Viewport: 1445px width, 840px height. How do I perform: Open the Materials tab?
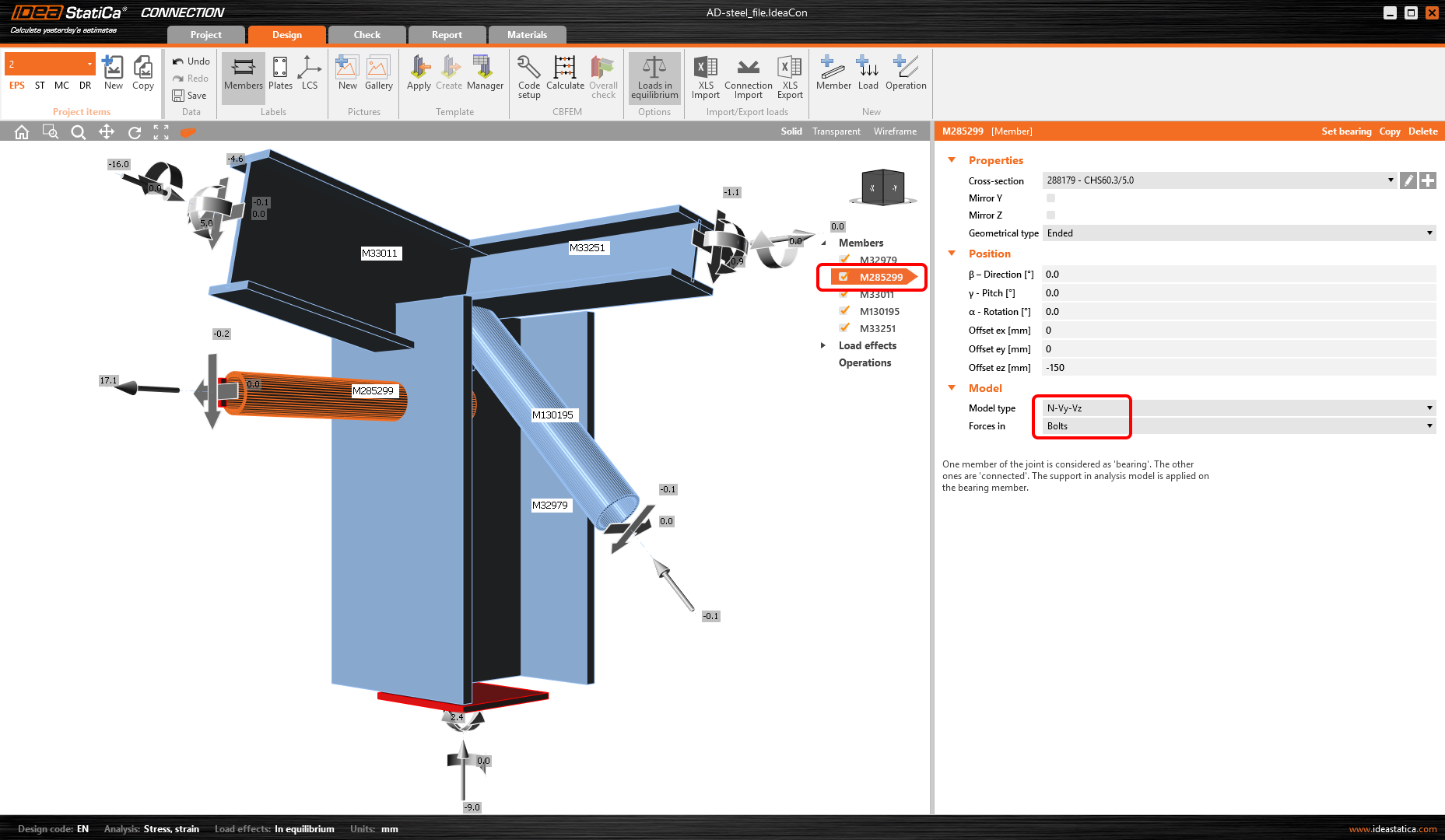527,35
